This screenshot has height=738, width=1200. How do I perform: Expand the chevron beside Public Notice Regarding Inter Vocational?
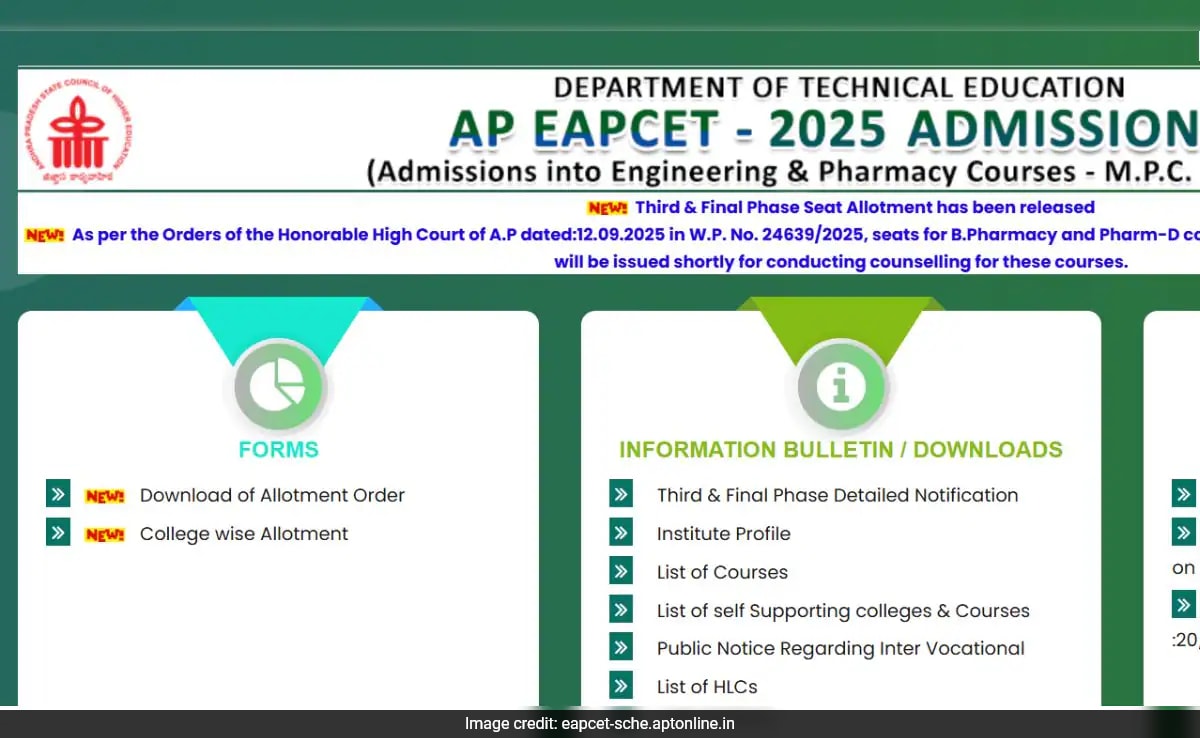(620, 646)
